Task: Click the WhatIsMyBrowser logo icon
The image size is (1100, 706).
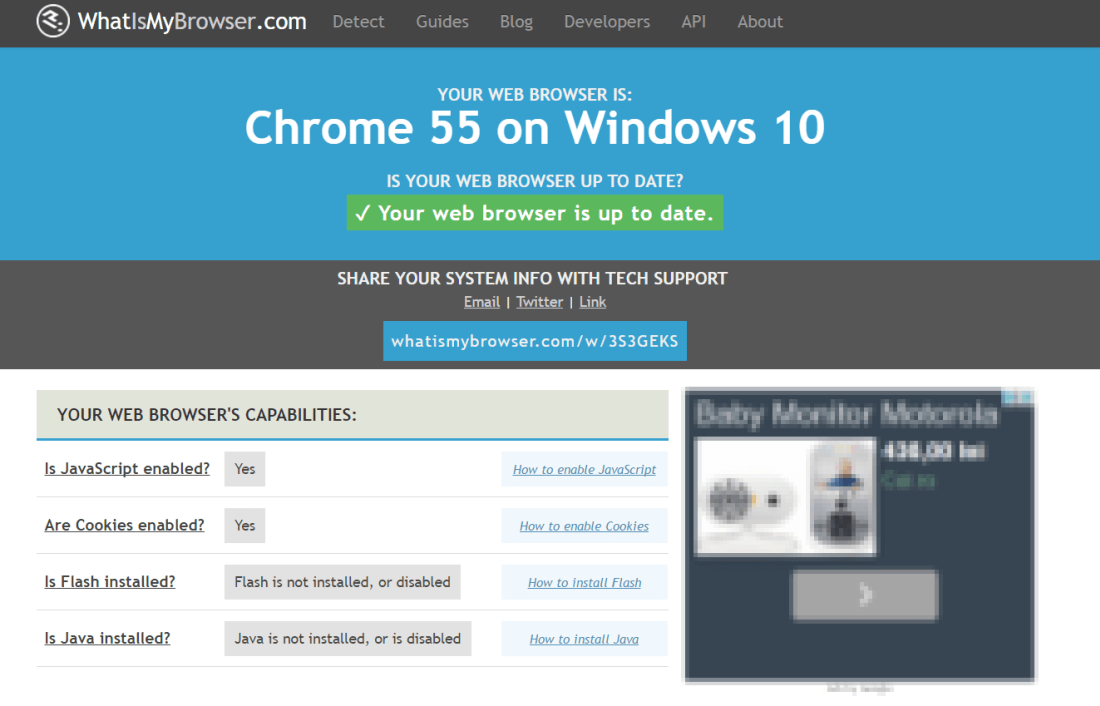Action: coord(53,21)
